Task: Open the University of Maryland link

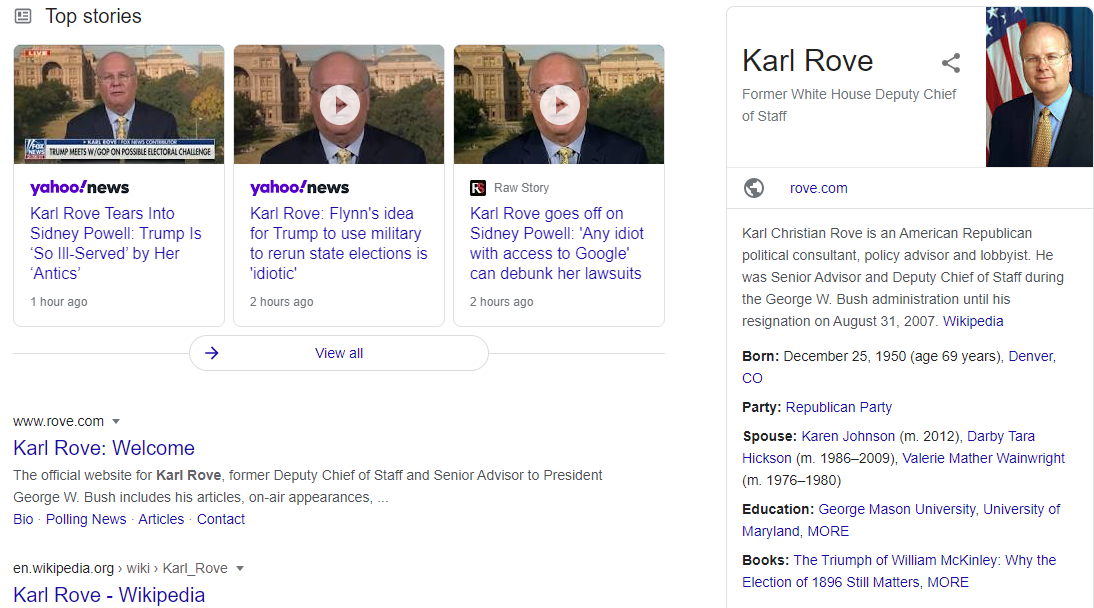Action: coord(1021,510)
